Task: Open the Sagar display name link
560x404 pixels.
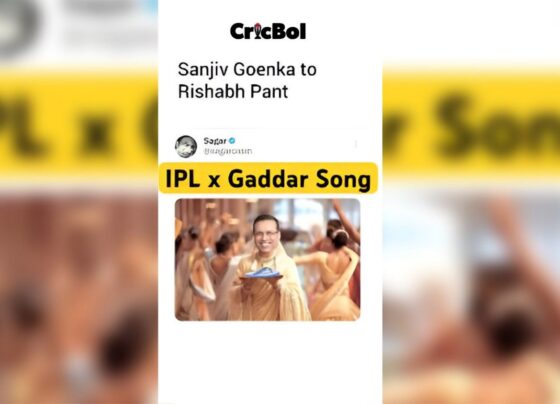Action: [x=215, y=141]
